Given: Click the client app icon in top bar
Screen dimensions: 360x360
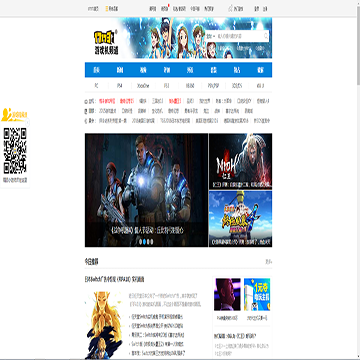Looking at the screenshot, I should tap(230, 9).
